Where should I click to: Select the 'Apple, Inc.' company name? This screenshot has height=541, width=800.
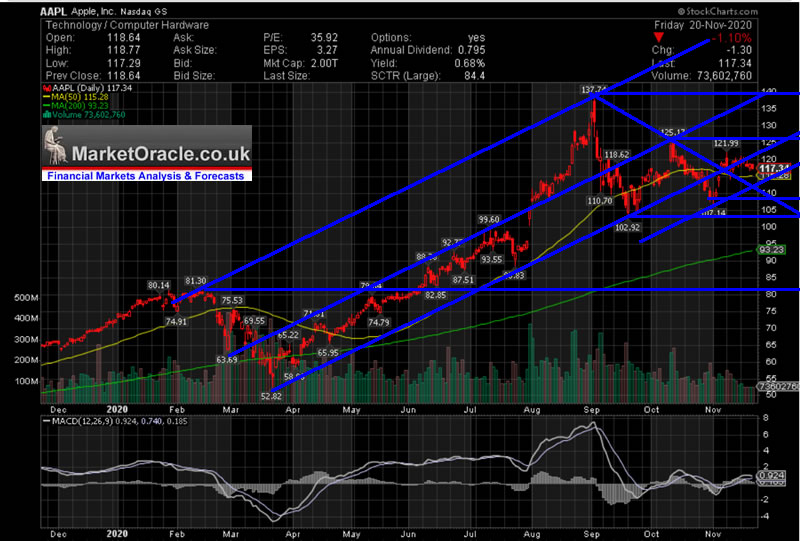93,11
